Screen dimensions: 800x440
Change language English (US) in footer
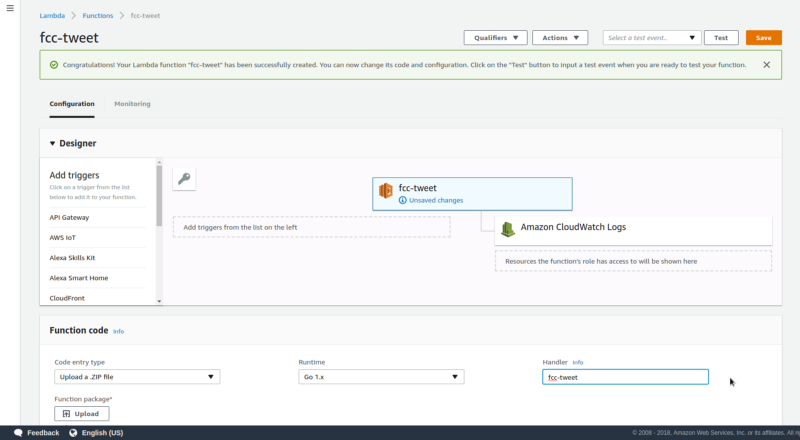coord(103,433)
